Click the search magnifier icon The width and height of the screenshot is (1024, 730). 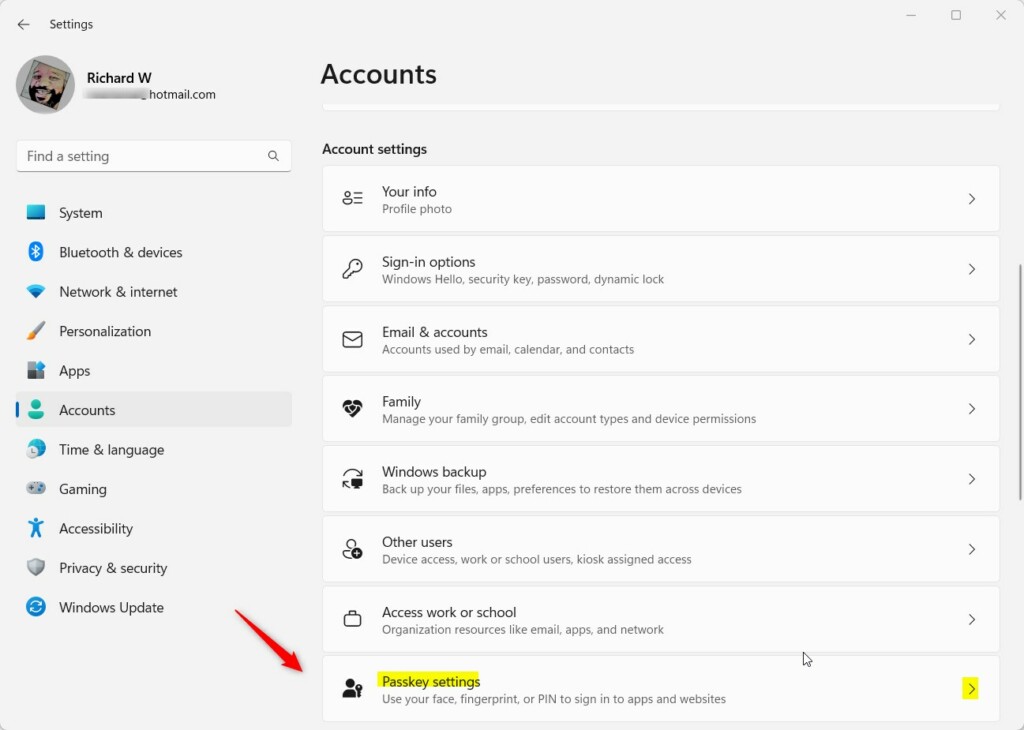[273, 156]
